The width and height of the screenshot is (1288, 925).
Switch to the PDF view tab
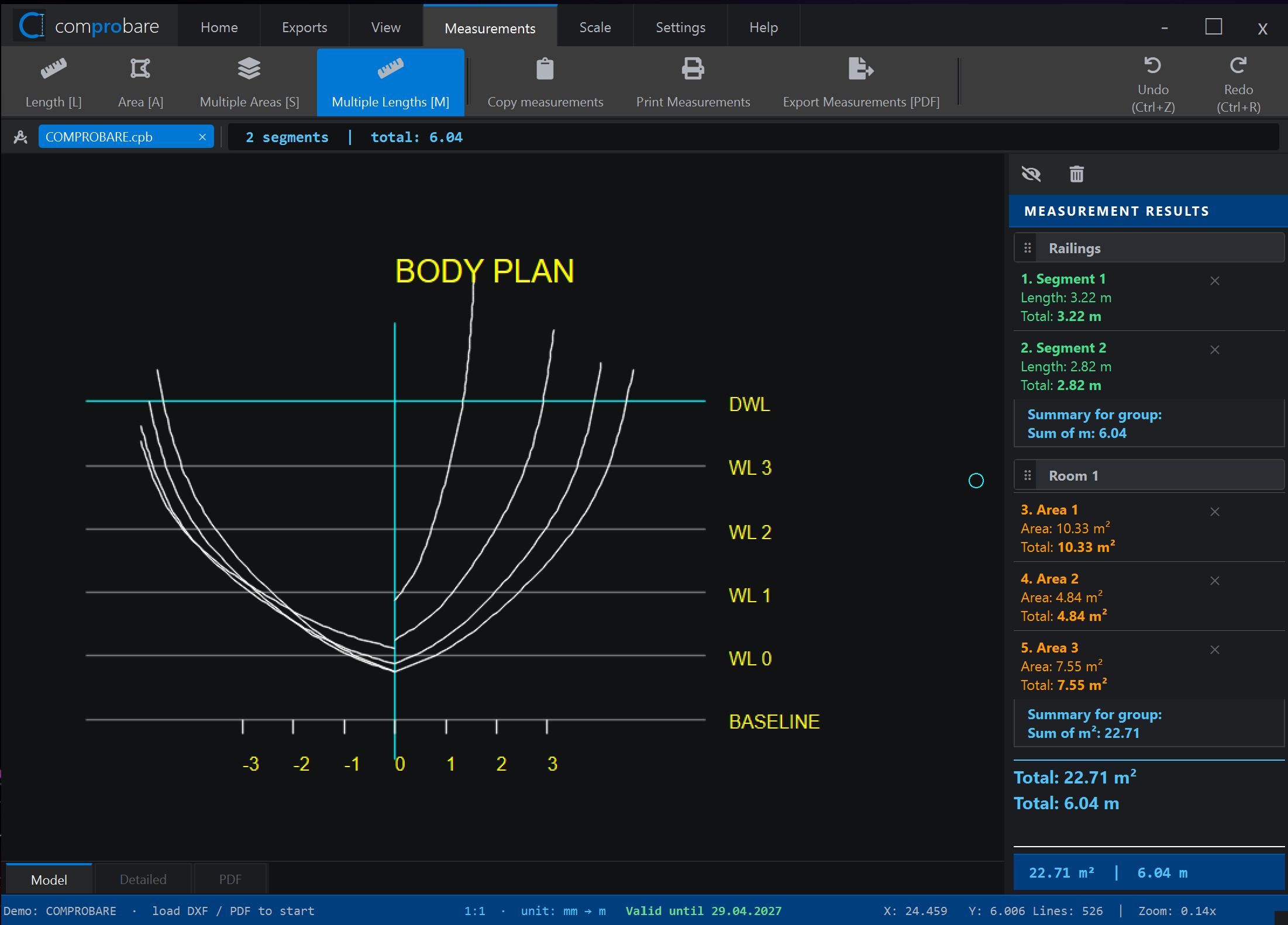pyautogui.click(x=230, y=879)
